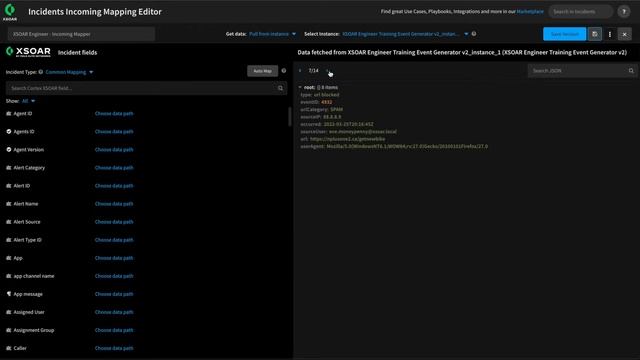Click the Assignment Group field icon
This screenshot has width=640, height=360.
point(9,330)
